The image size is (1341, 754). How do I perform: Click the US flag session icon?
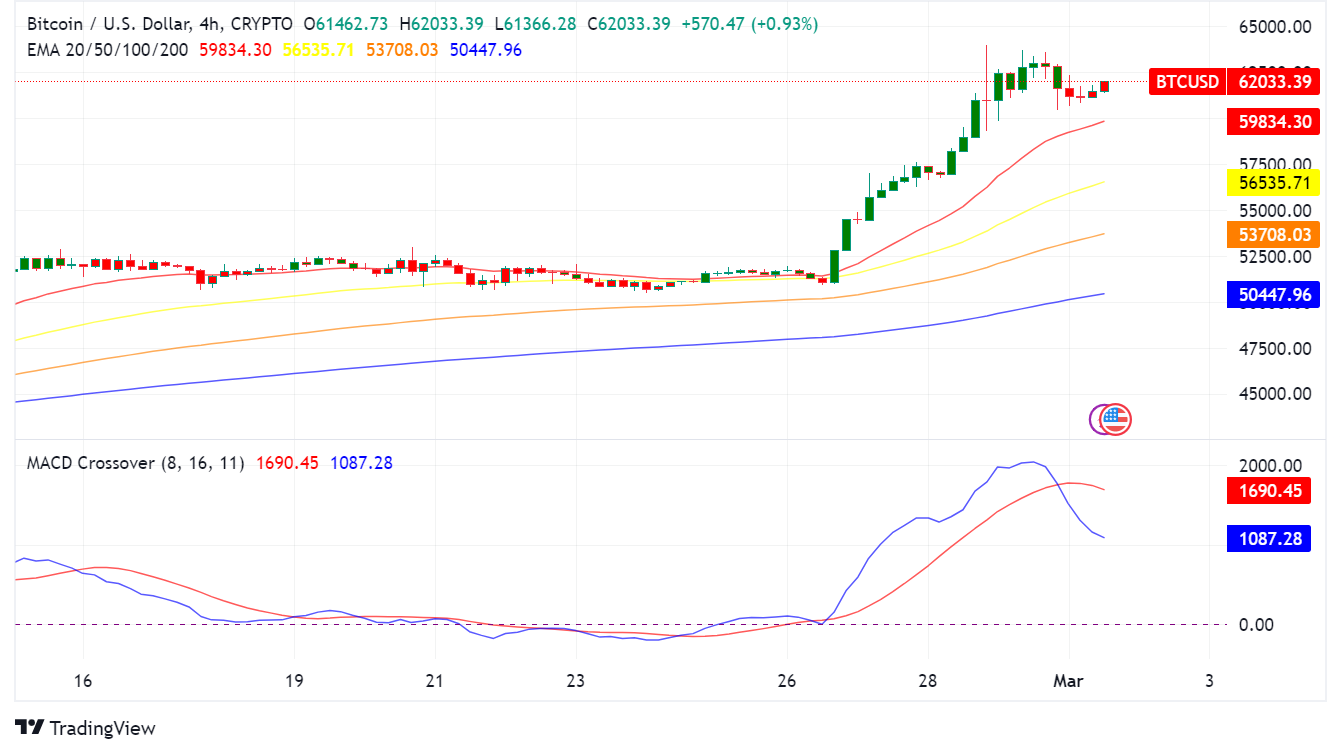[x=1111, y=419]
